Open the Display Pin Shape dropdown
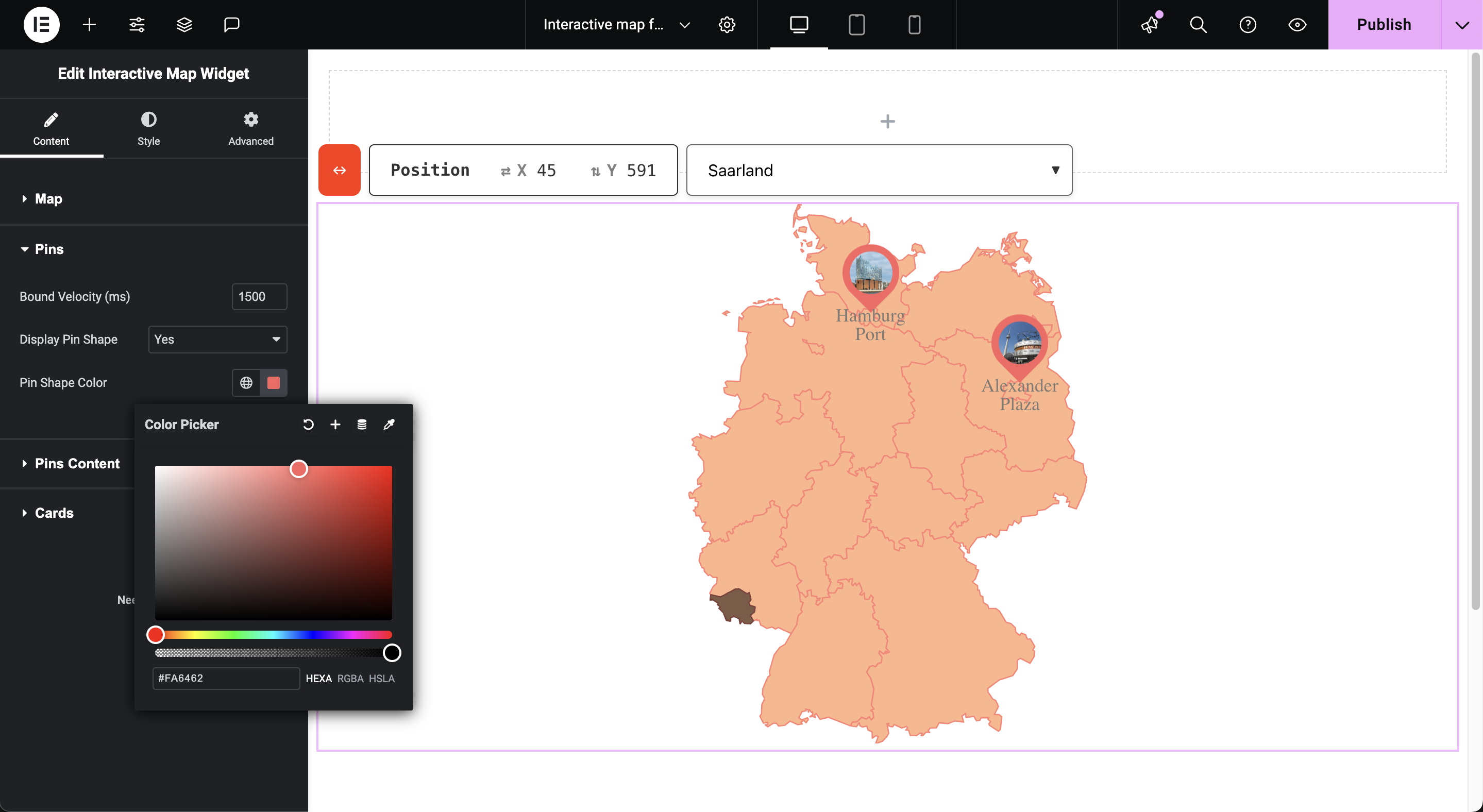This screenshot has width=1483, height=812. pos(217,339)
